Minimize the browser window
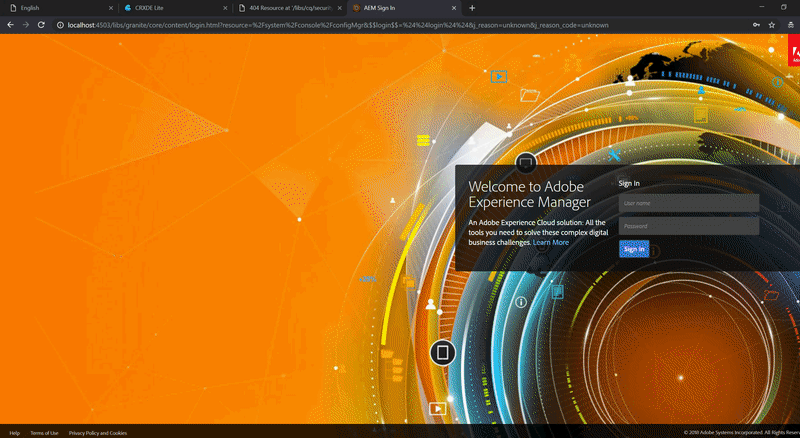The width and height of the screenshot is (800, 438). point(762,7)
